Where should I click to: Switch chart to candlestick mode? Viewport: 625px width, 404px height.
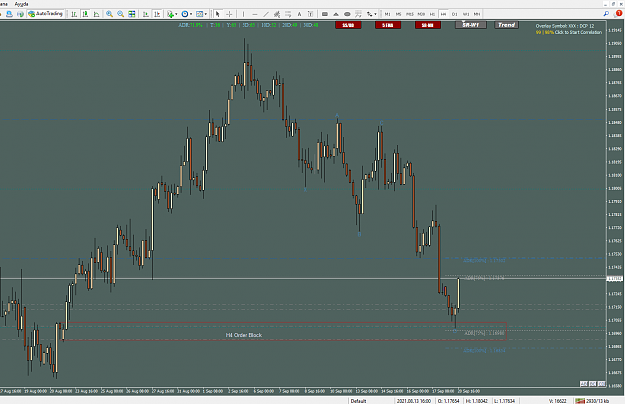pos(85,14)
